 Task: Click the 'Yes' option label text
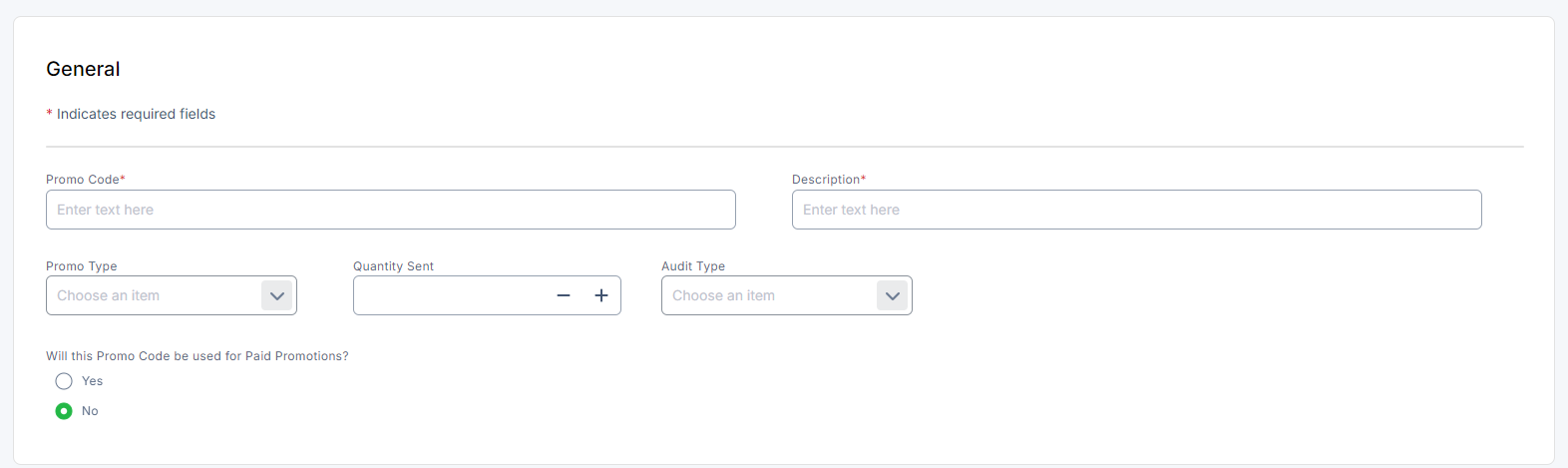93,381
